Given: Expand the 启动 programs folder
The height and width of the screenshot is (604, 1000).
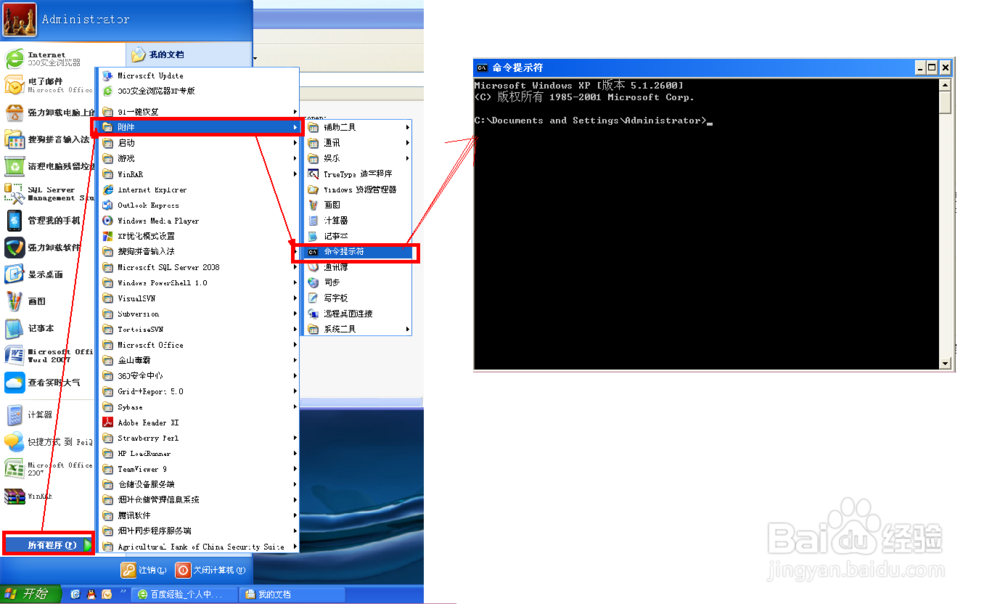Looking at the screenshot, I should coord(200,143).
